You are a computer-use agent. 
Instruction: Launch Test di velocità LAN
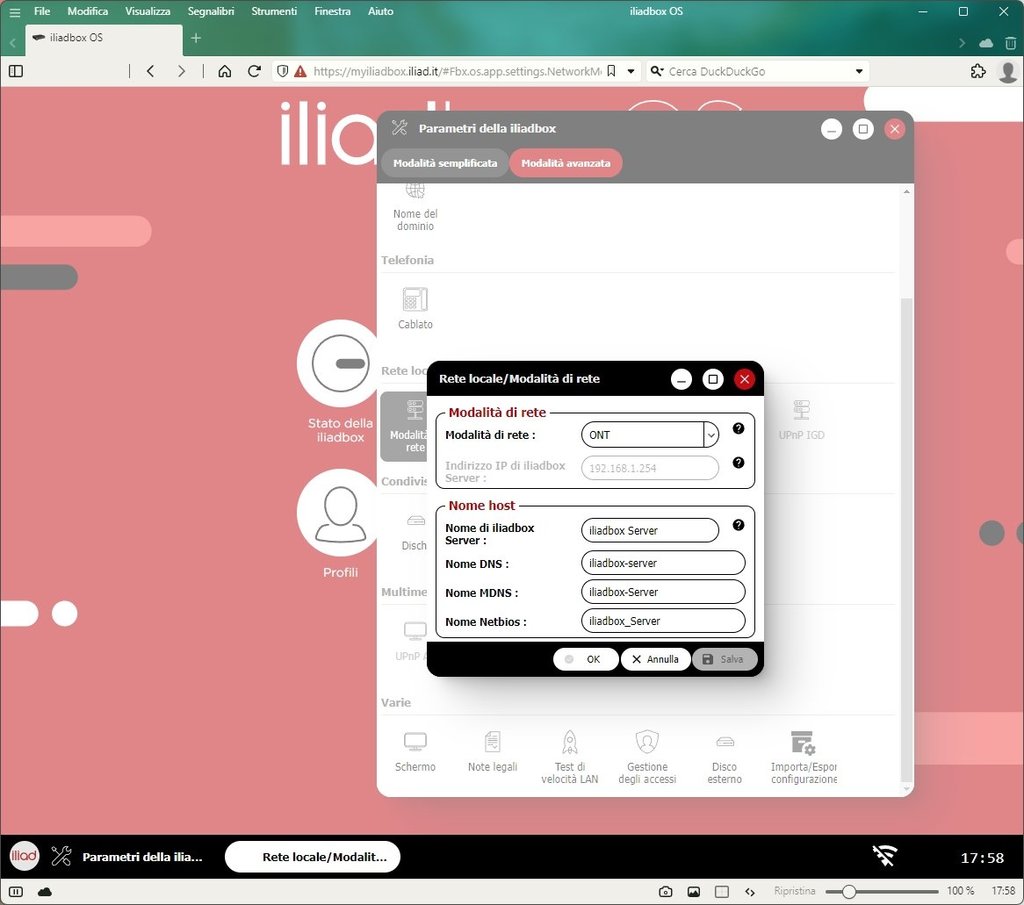tap(569, 757)
